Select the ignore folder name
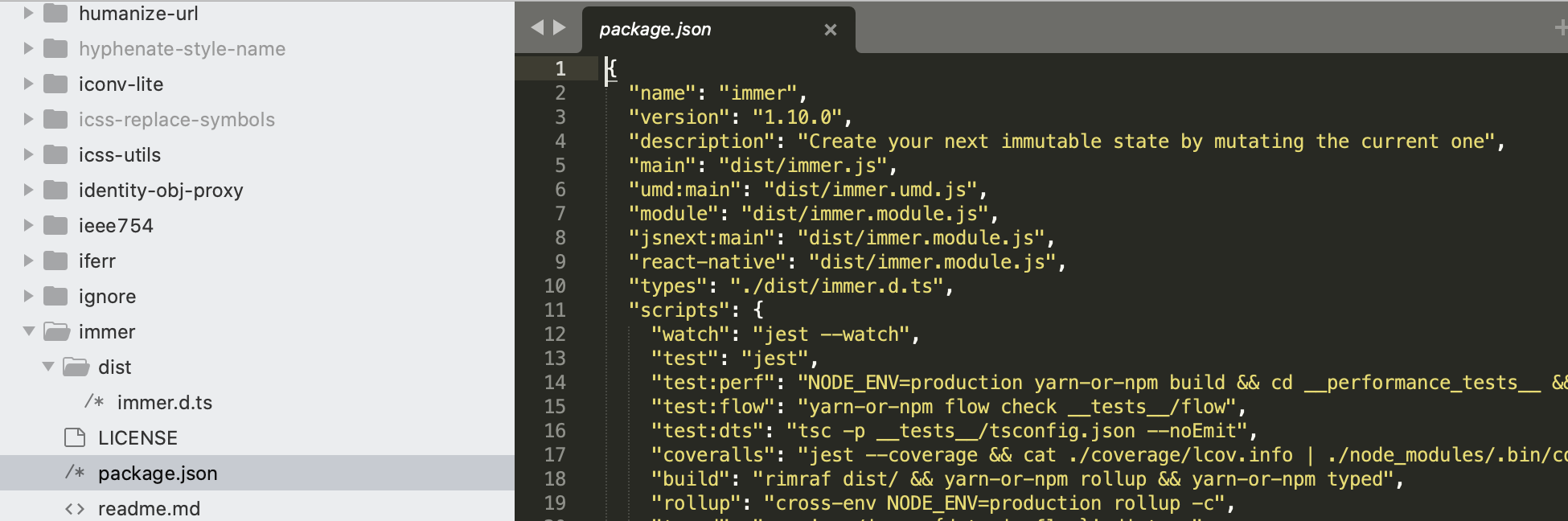This screenshot has width=1568, height=521. click(x=107, y=296)
